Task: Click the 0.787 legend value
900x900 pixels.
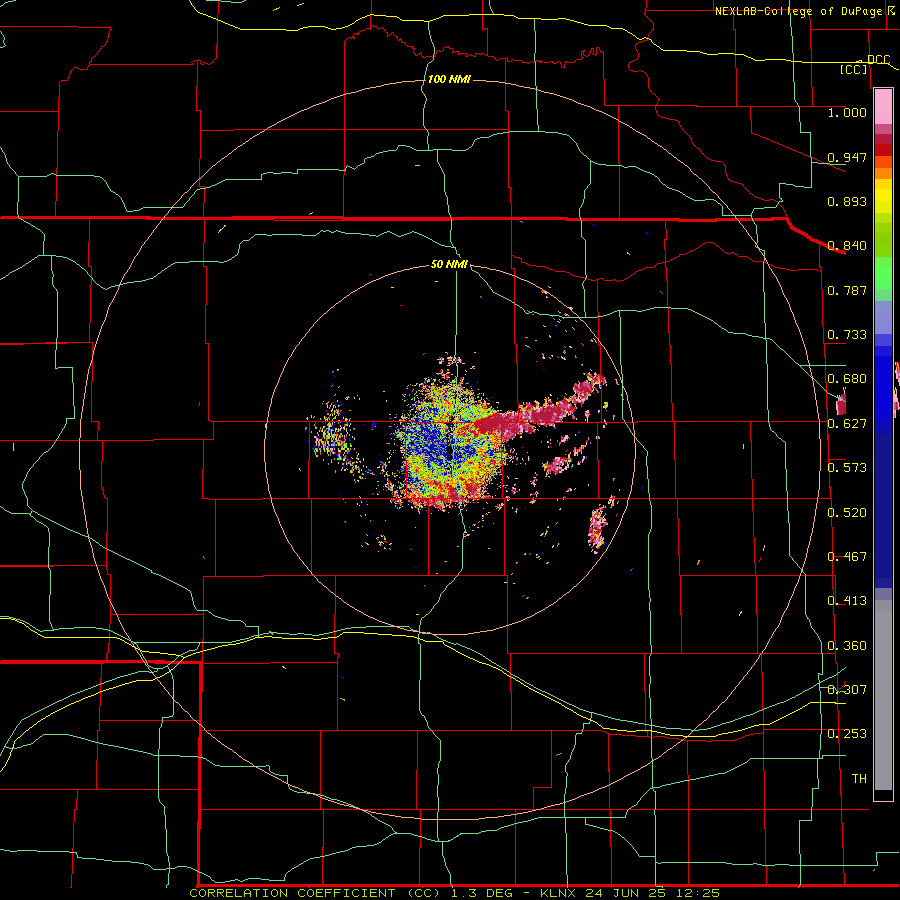Action: 847,290
